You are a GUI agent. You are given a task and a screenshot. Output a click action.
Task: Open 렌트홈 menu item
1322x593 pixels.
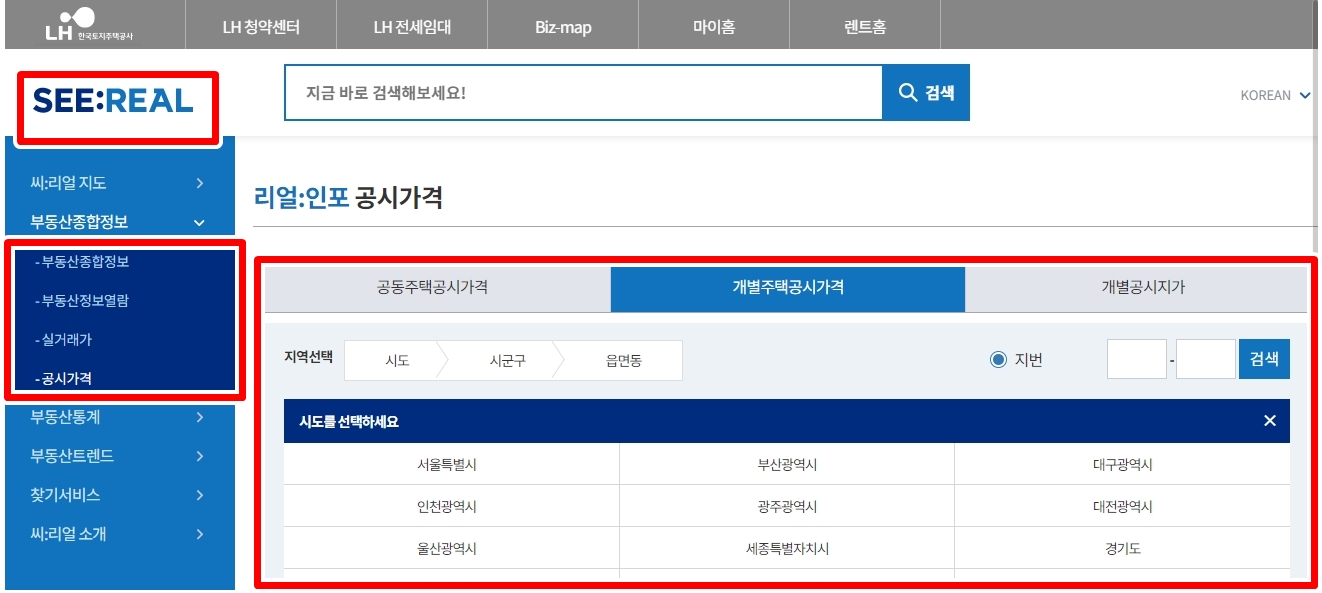point(865,27)
